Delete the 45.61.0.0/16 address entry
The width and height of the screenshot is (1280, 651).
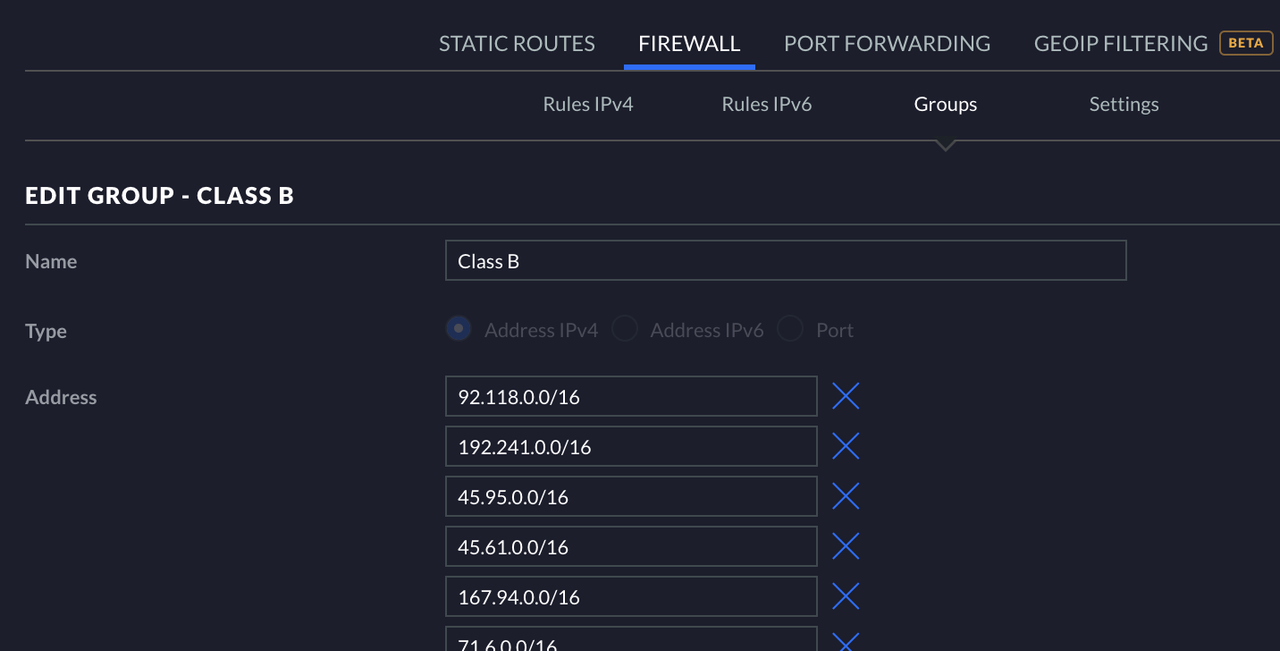tap(846, 546)
